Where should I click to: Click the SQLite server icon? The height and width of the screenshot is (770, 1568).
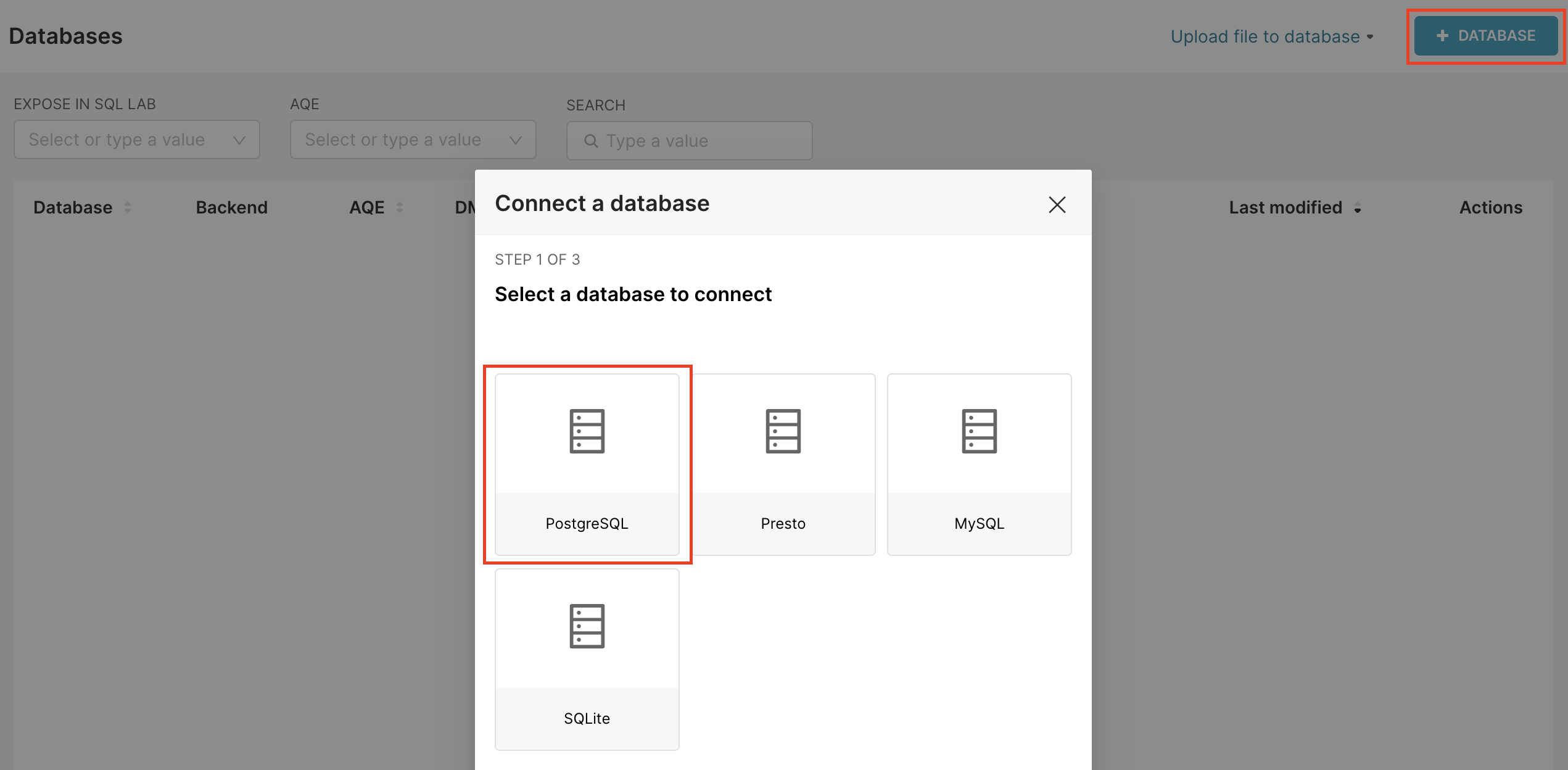pyautogui.click(x=587, y=626)
